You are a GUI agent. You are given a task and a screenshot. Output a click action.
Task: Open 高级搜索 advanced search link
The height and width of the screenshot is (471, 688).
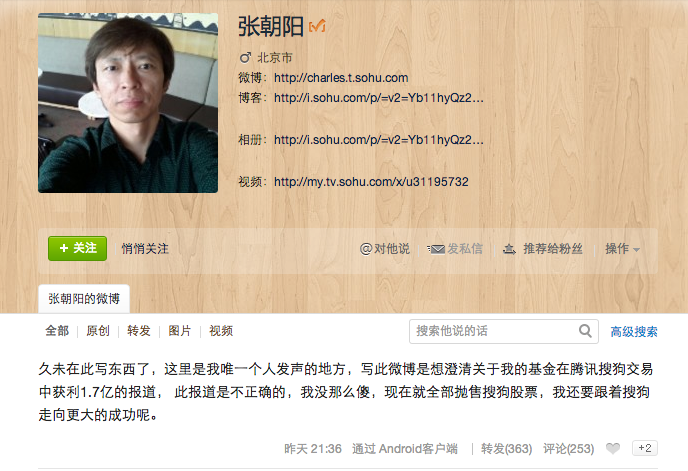pos(634,331)
